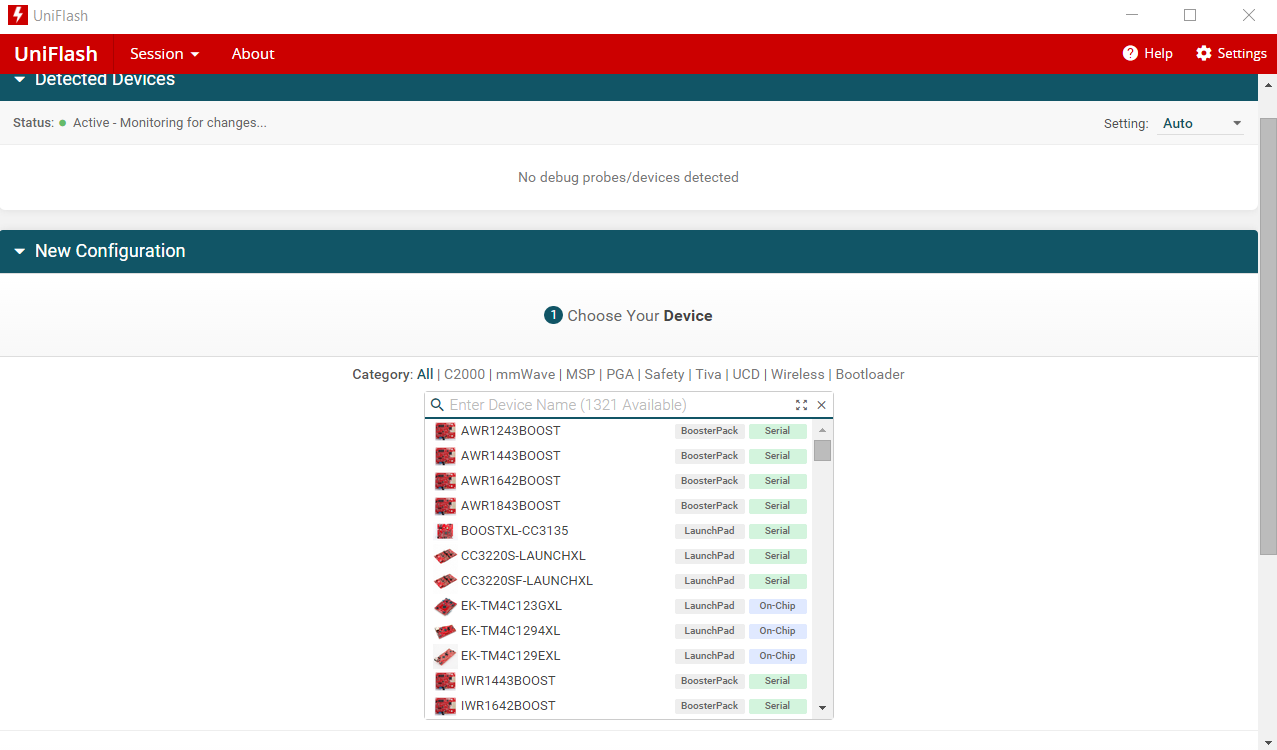Filter devices by the C2000 category
Viewport: 1277px width, 750px height.
(466, 374)
